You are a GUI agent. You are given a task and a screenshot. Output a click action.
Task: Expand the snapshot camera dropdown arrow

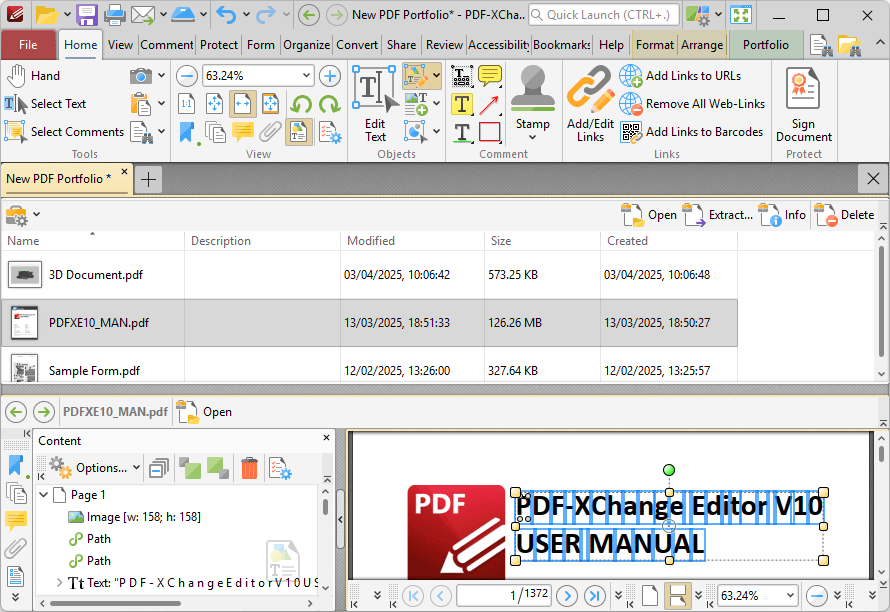[161, 76]
